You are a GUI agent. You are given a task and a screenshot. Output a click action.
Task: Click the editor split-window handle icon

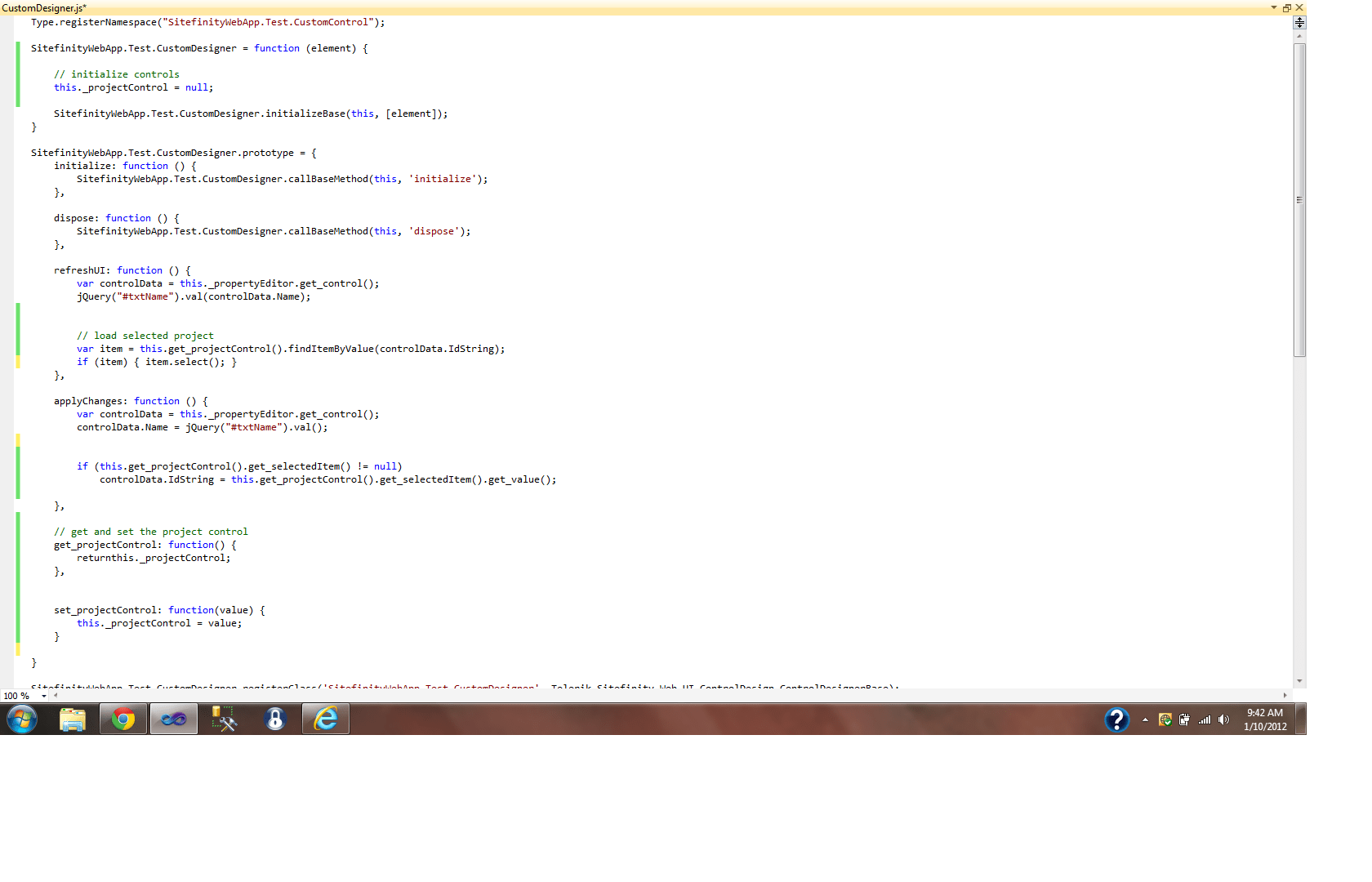click(x=1299, y=23)
